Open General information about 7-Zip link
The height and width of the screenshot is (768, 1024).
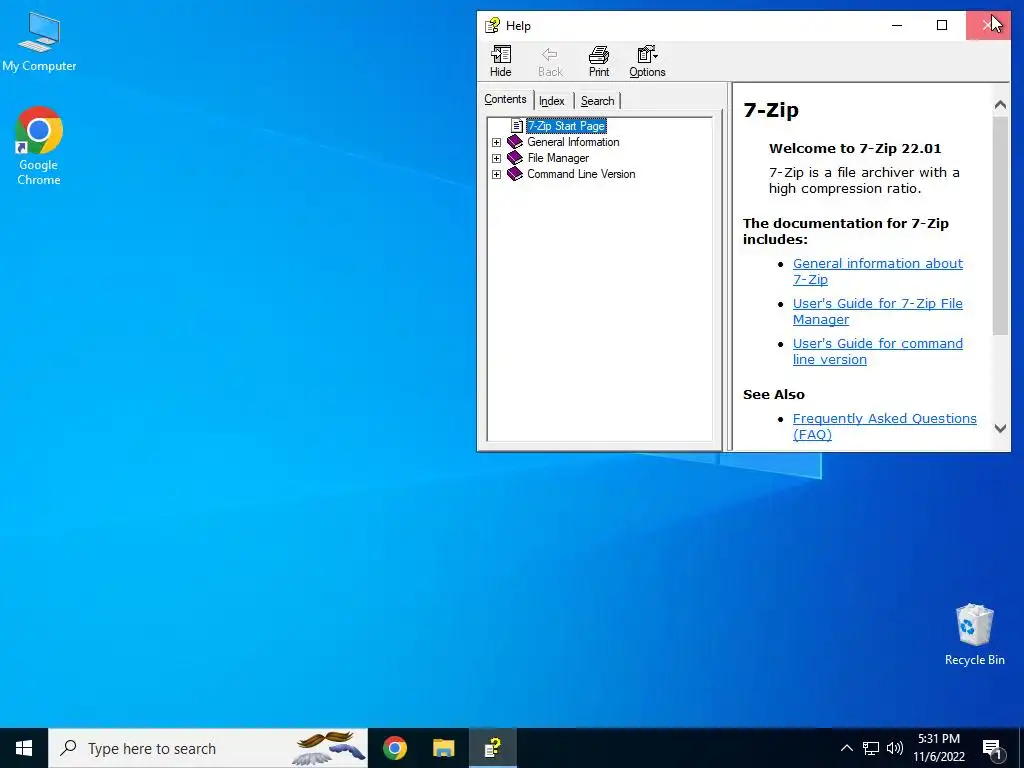tap(877, 271)
